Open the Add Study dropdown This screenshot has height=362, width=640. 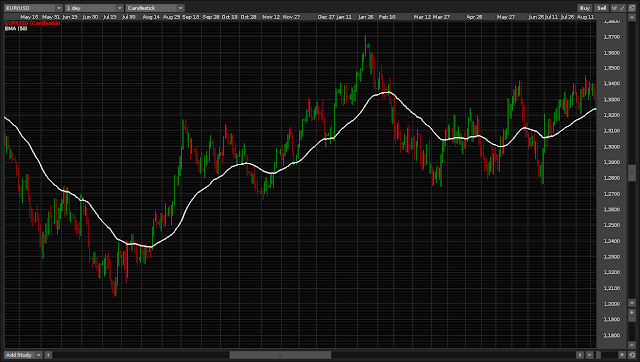pos(23,355)
